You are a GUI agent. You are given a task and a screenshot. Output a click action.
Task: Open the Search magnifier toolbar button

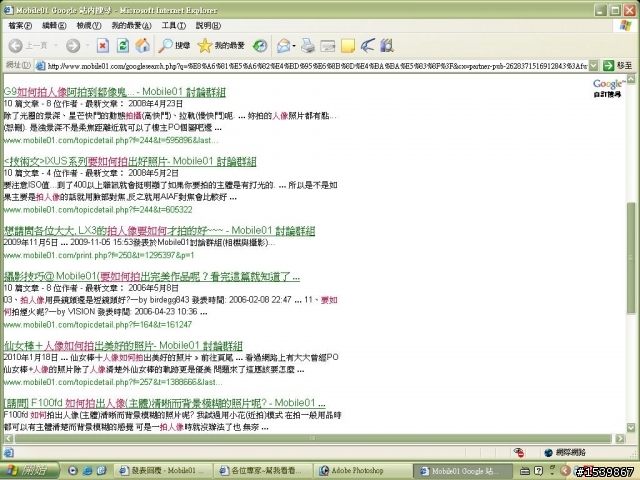[x=174, y=45]
